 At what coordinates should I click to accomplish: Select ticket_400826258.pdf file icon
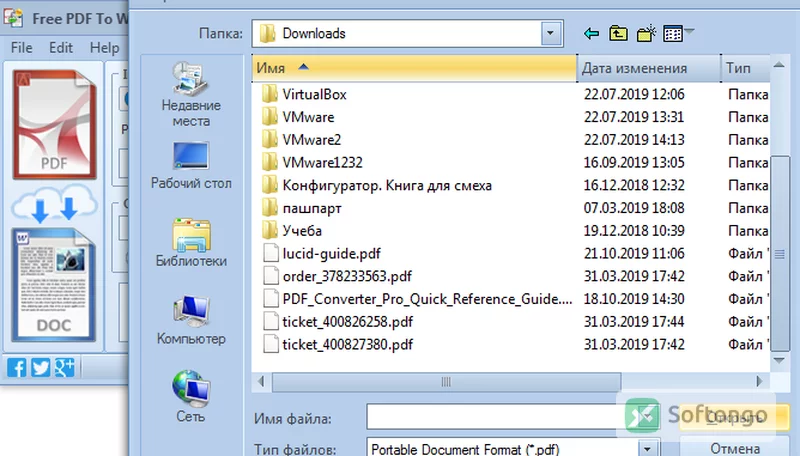click(x=271, y=321)
